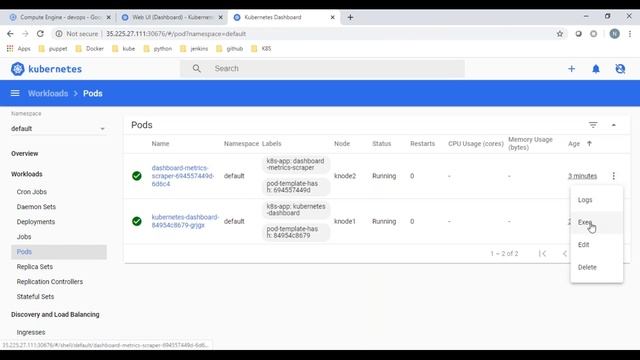Open the python bookmarks folder
The width and height of the screenshot is (640, 360).
pos(158,49)
